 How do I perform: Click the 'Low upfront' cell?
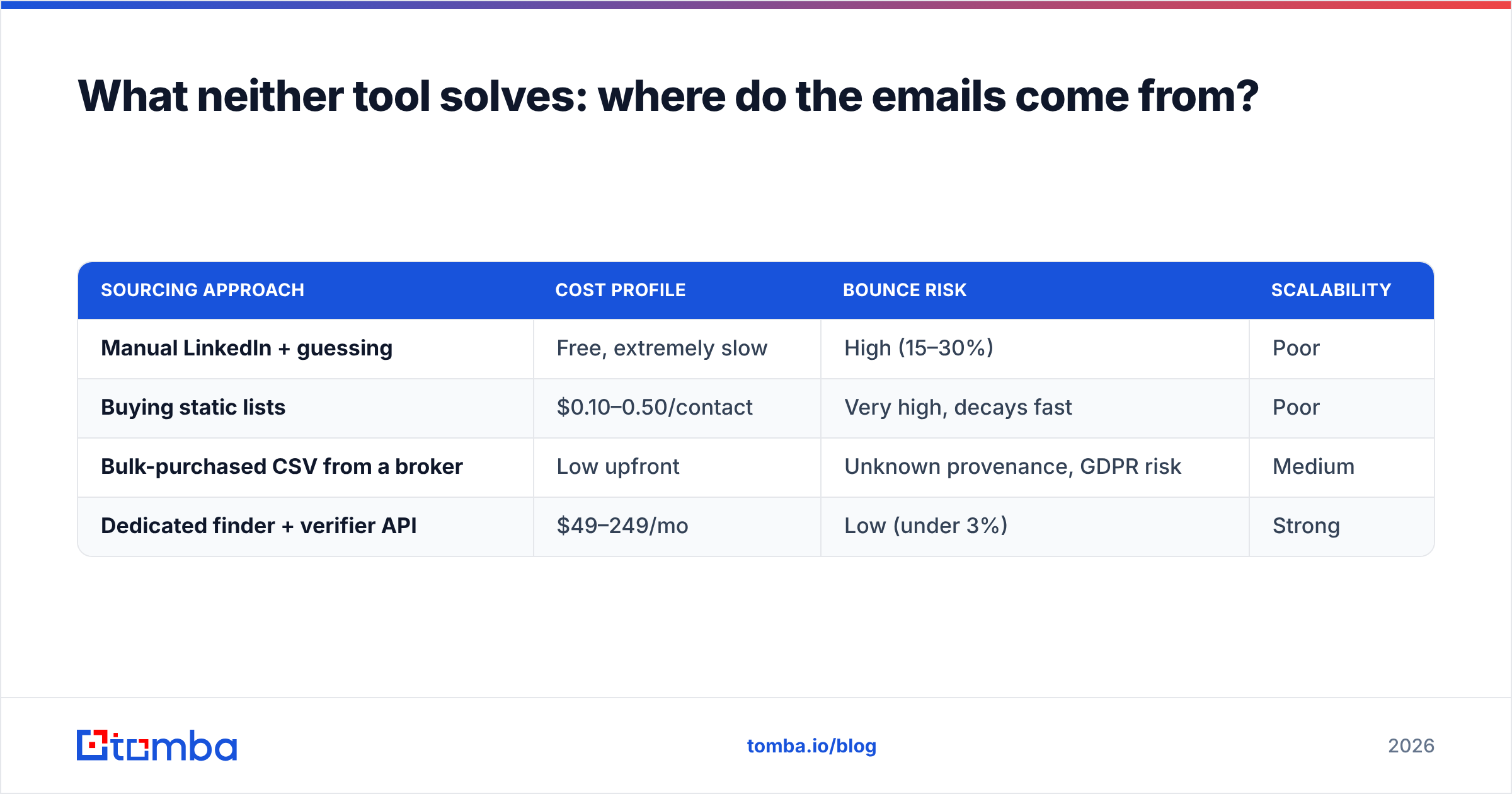[677, 467]
